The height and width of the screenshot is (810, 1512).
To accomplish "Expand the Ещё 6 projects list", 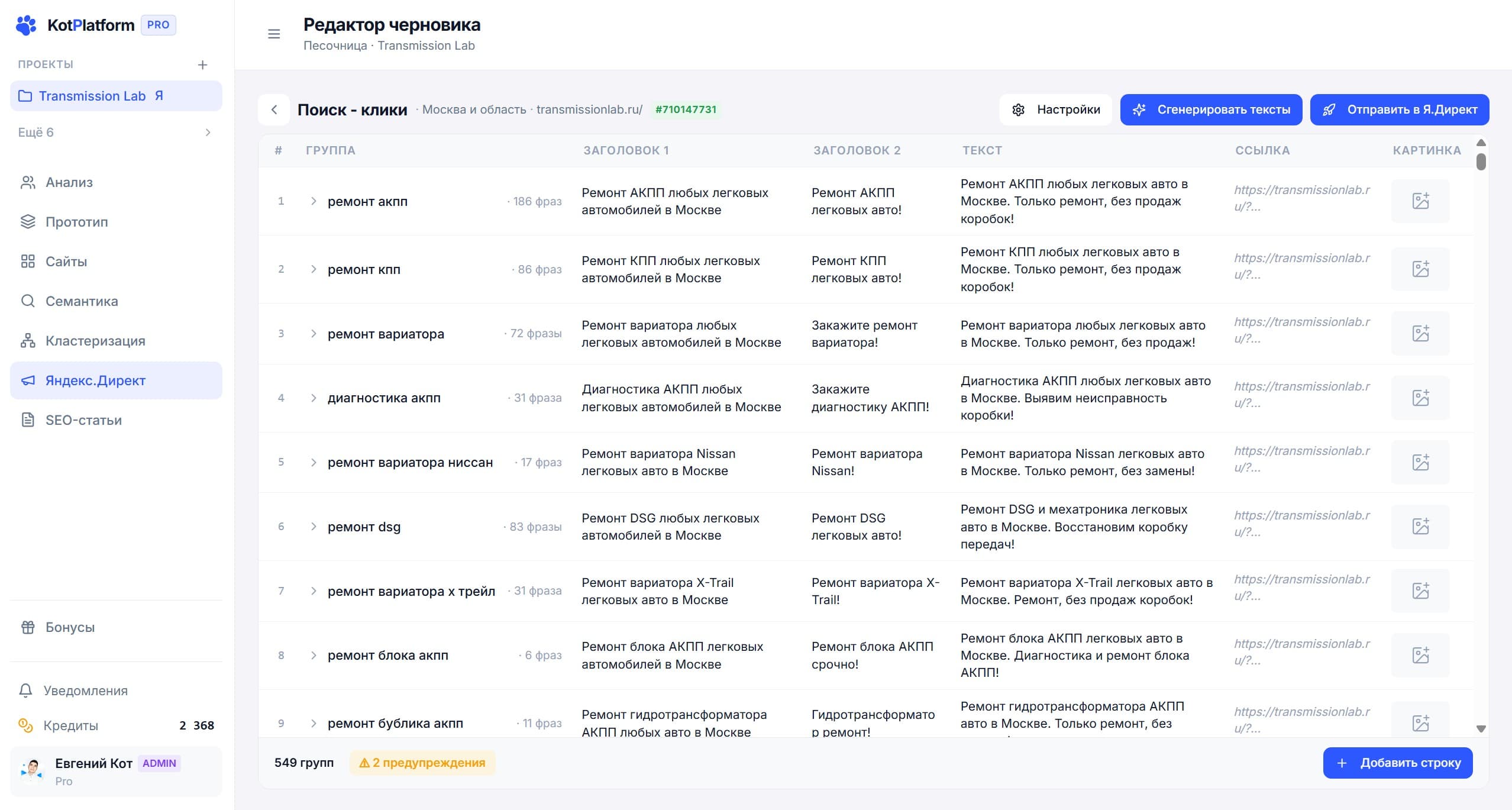I will point(116,133).
